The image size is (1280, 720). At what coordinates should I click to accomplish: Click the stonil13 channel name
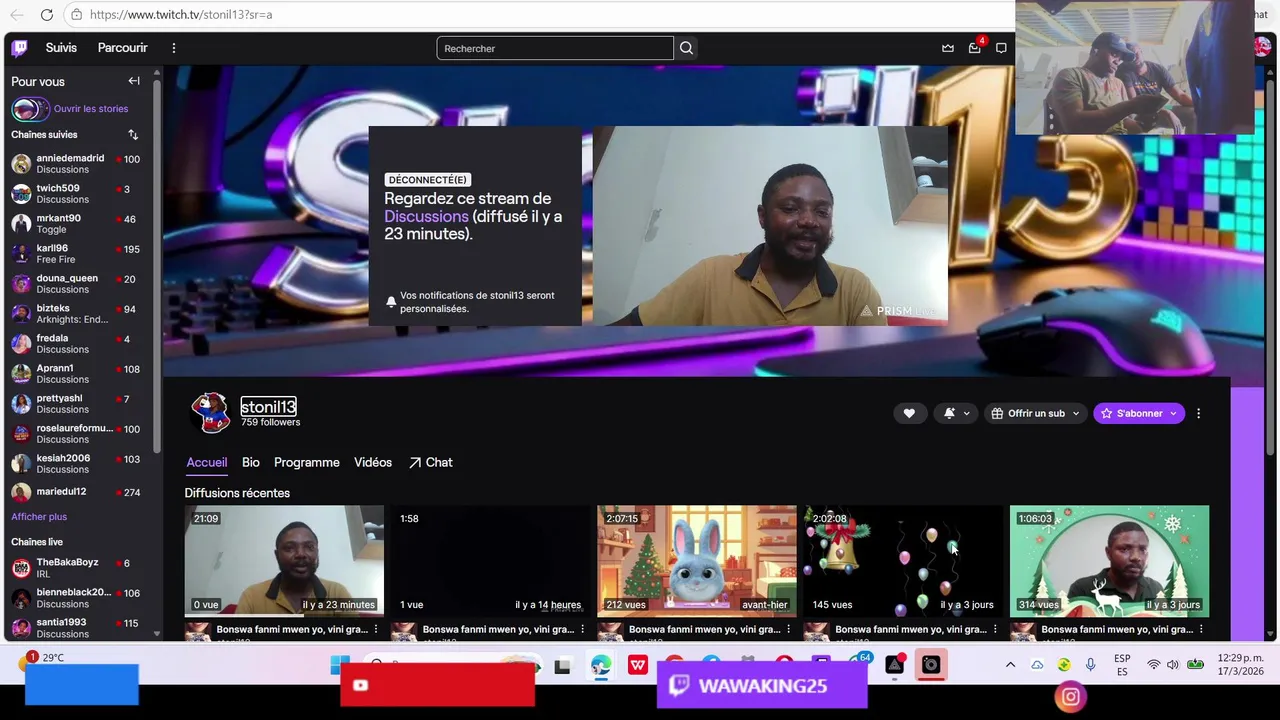pyautogui.click(x=268, y=407)
